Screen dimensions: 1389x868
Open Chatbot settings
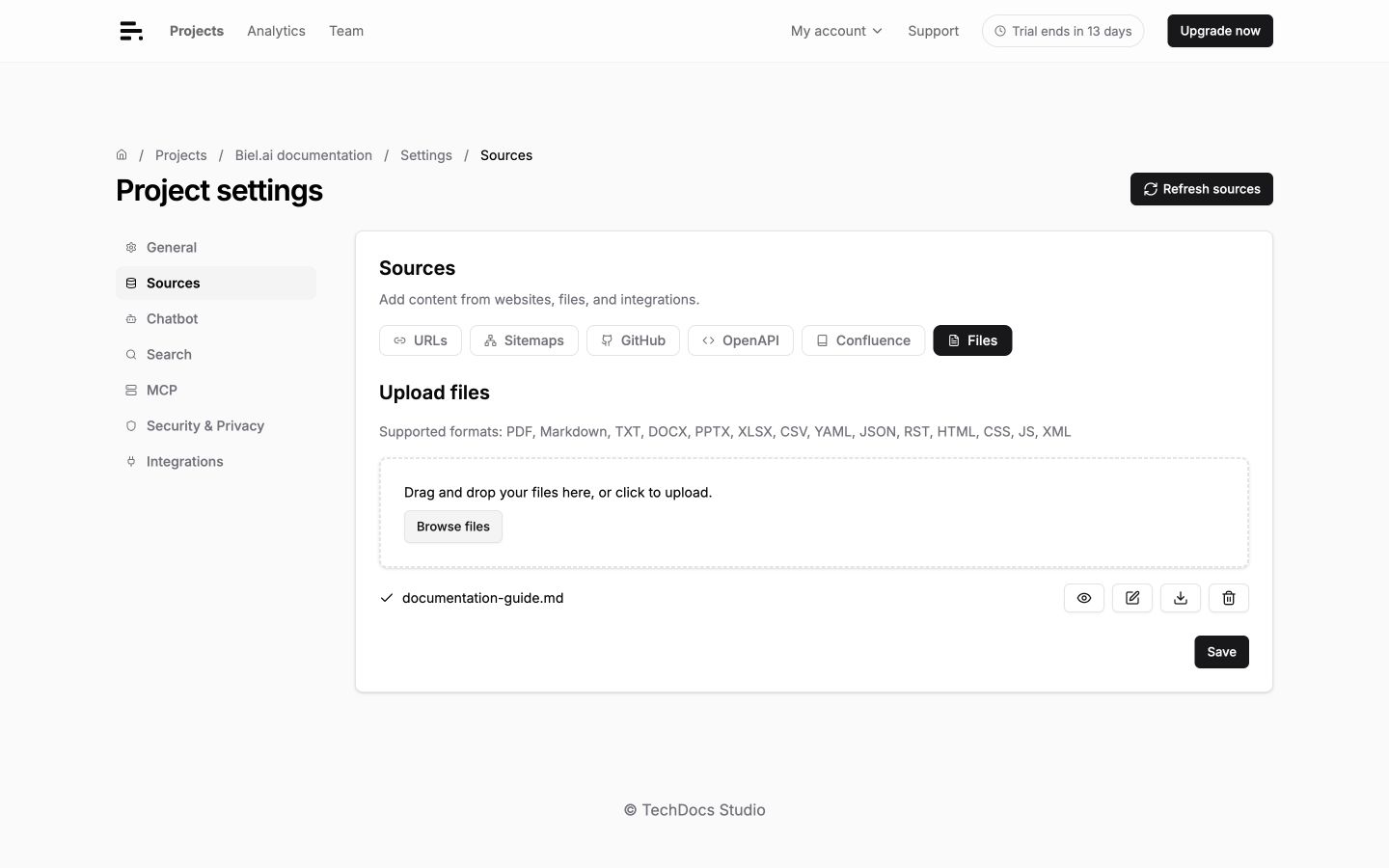coord(216,318)
